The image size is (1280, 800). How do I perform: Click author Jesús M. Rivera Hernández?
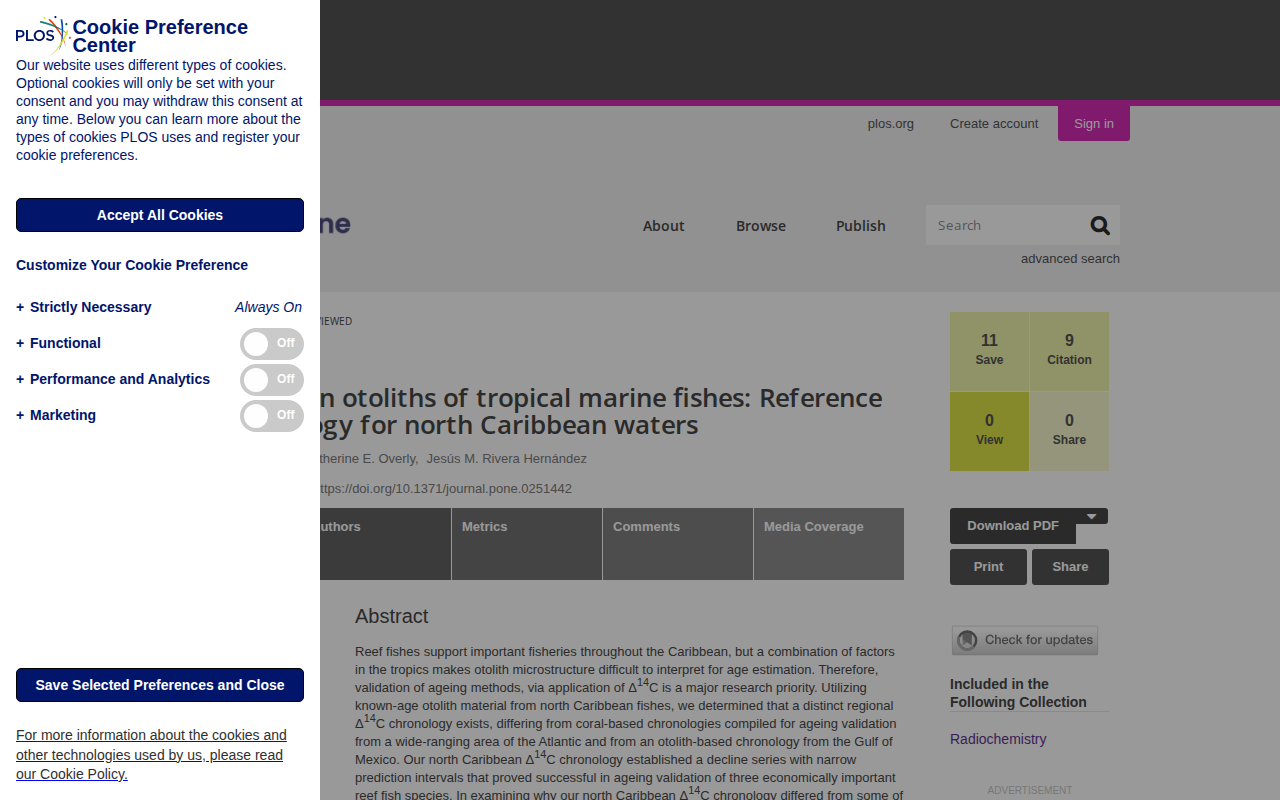pos(507,459)
